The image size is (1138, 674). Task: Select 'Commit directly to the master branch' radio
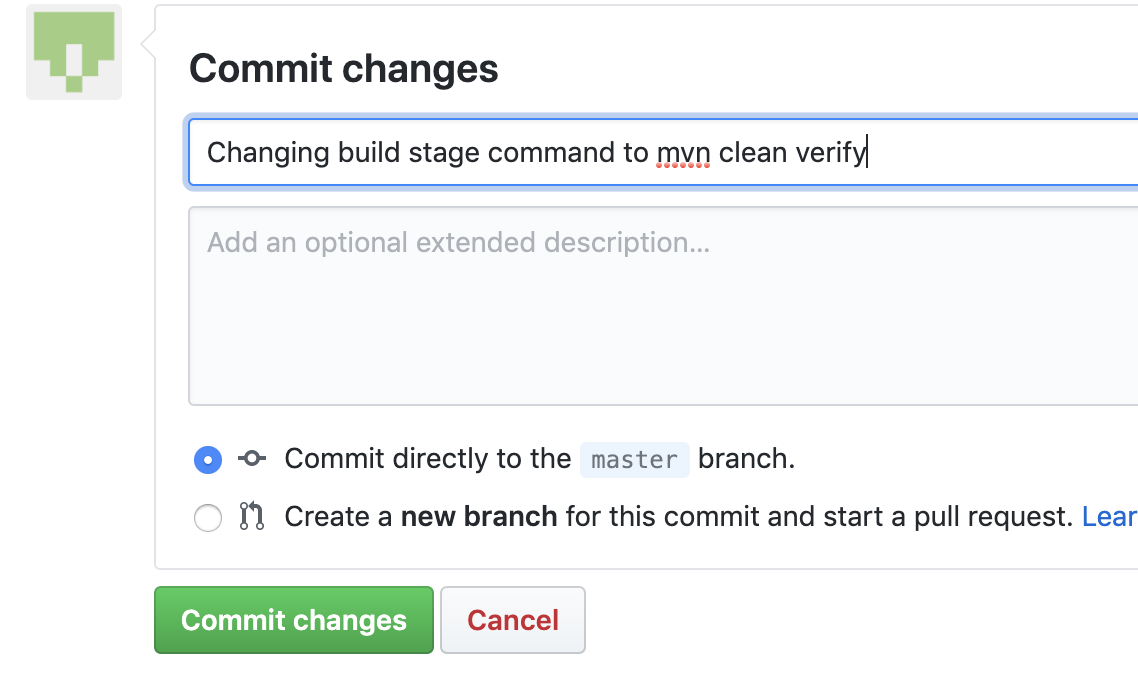(x=207, y=460)
